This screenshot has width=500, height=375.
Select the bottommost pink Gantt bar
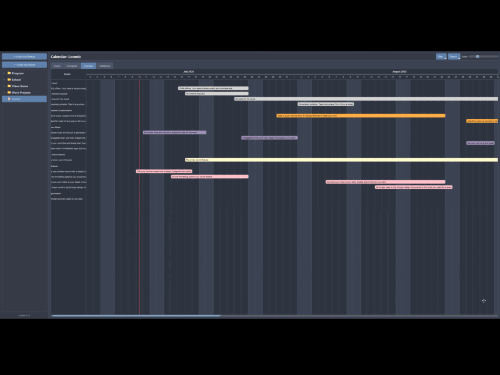point(413,187)
